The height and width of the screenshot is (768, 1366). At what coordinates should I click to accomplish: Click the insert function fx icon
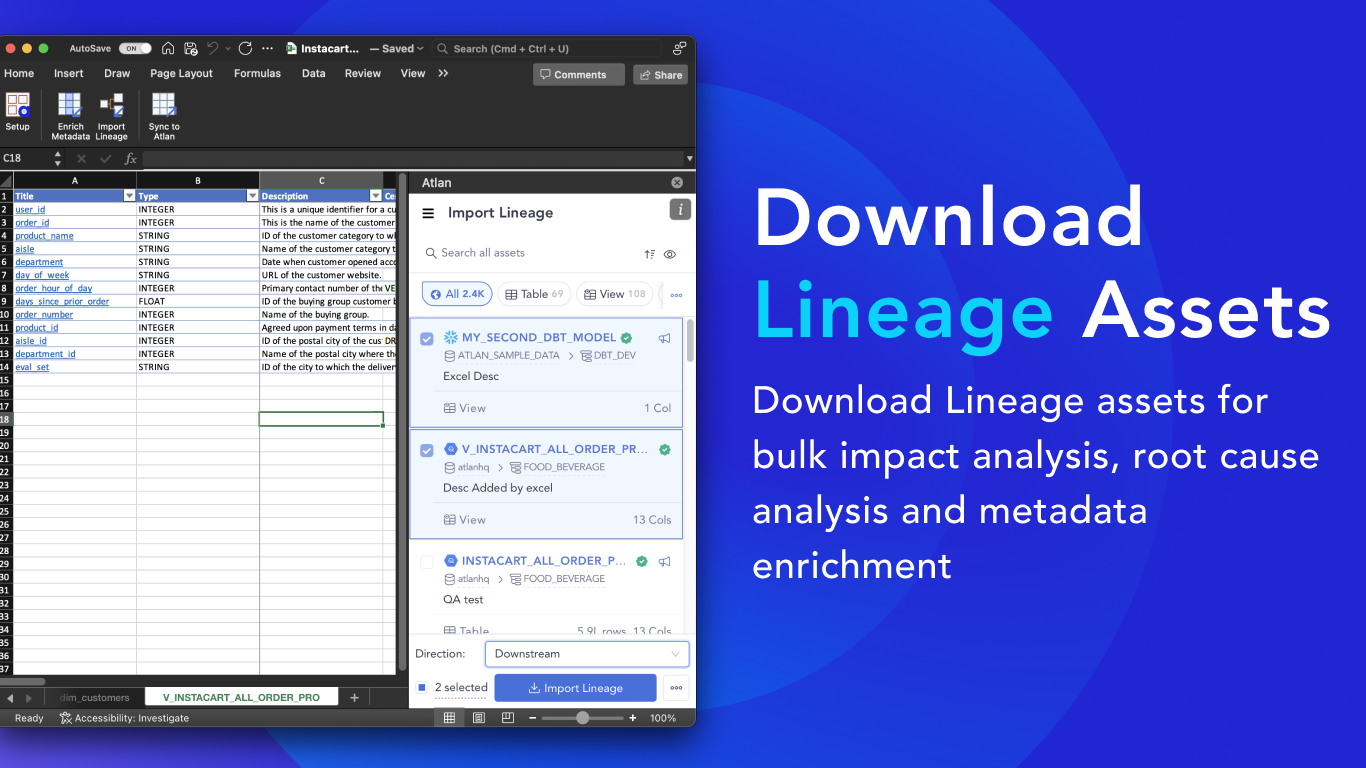point(130,159)
